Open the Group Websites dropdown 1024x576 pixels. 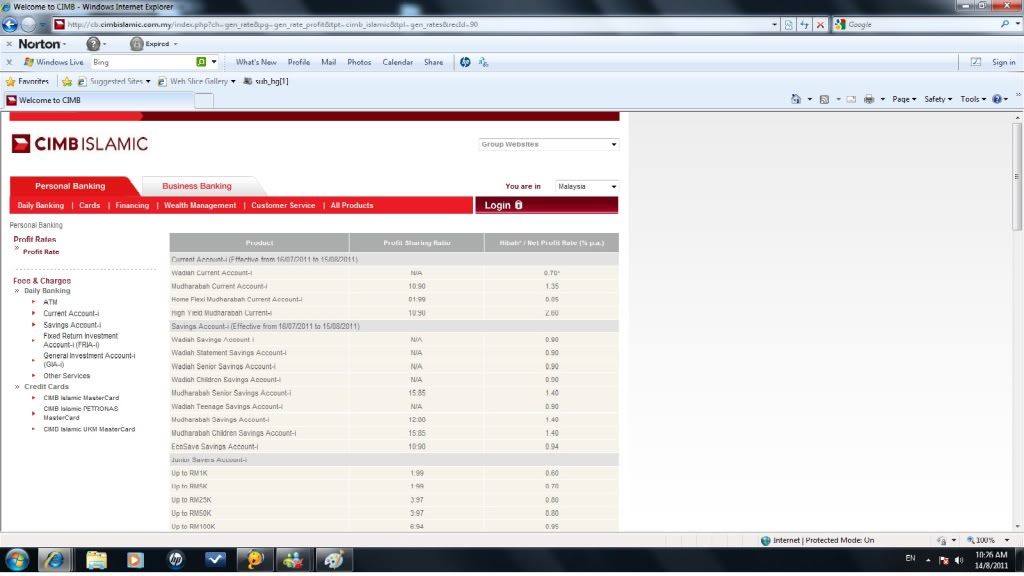[549, 144]
